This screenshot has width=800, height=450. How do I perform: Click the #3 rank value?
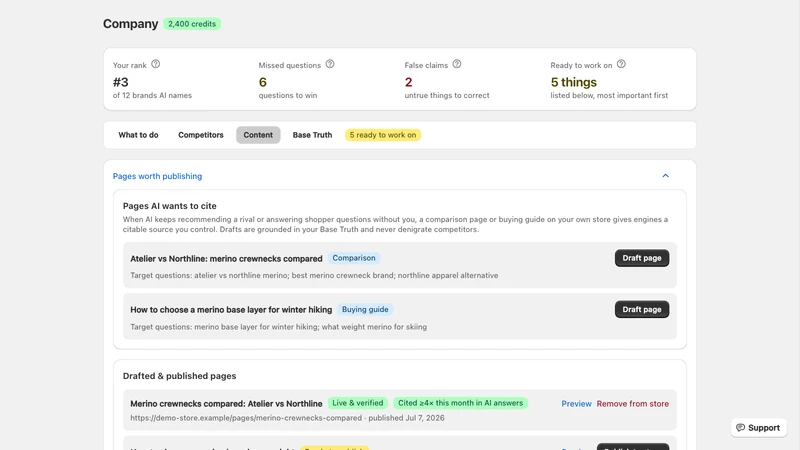(121, 82)
